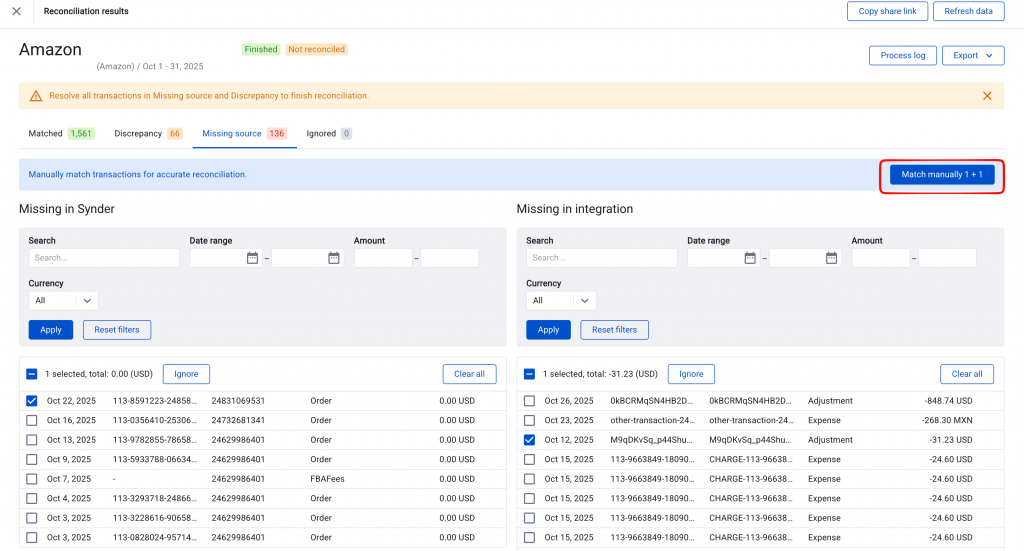Check the Oct 7, 2025 FBAFees row
Screen dimensions: 1024x551
pyautogui.click(x=31, y=479)
